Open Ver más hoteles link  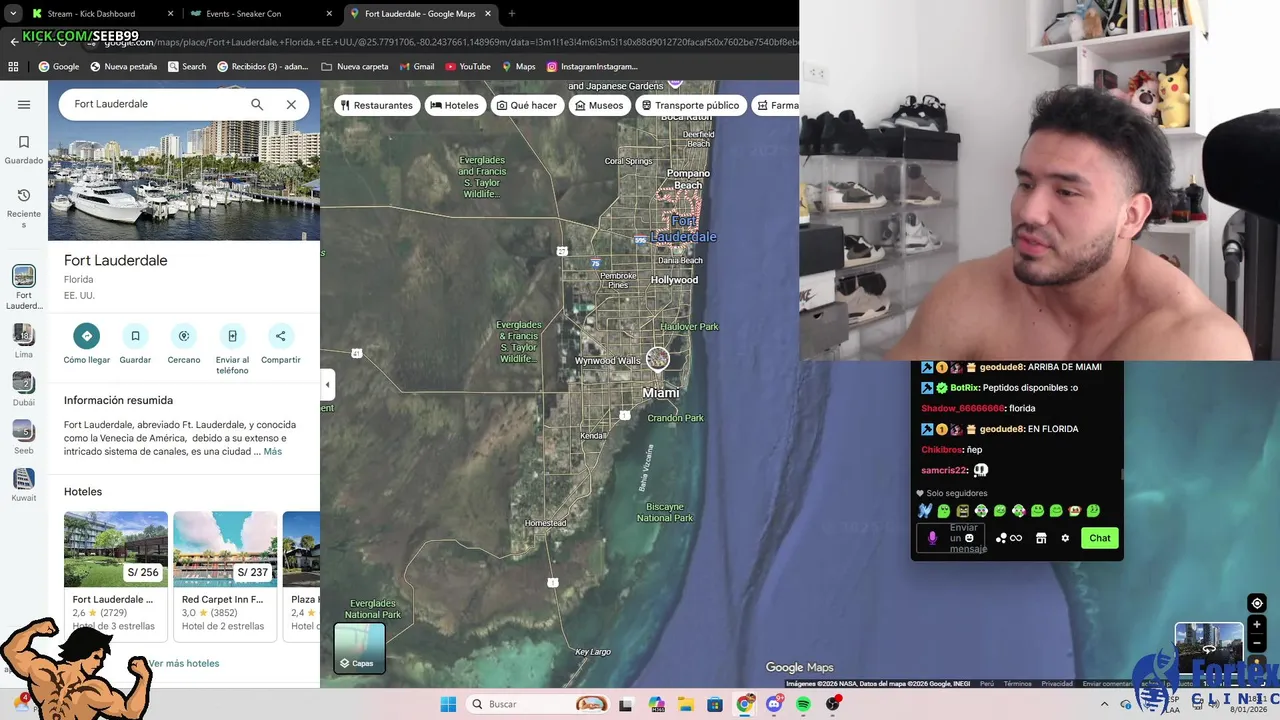[x=184, y=663]
